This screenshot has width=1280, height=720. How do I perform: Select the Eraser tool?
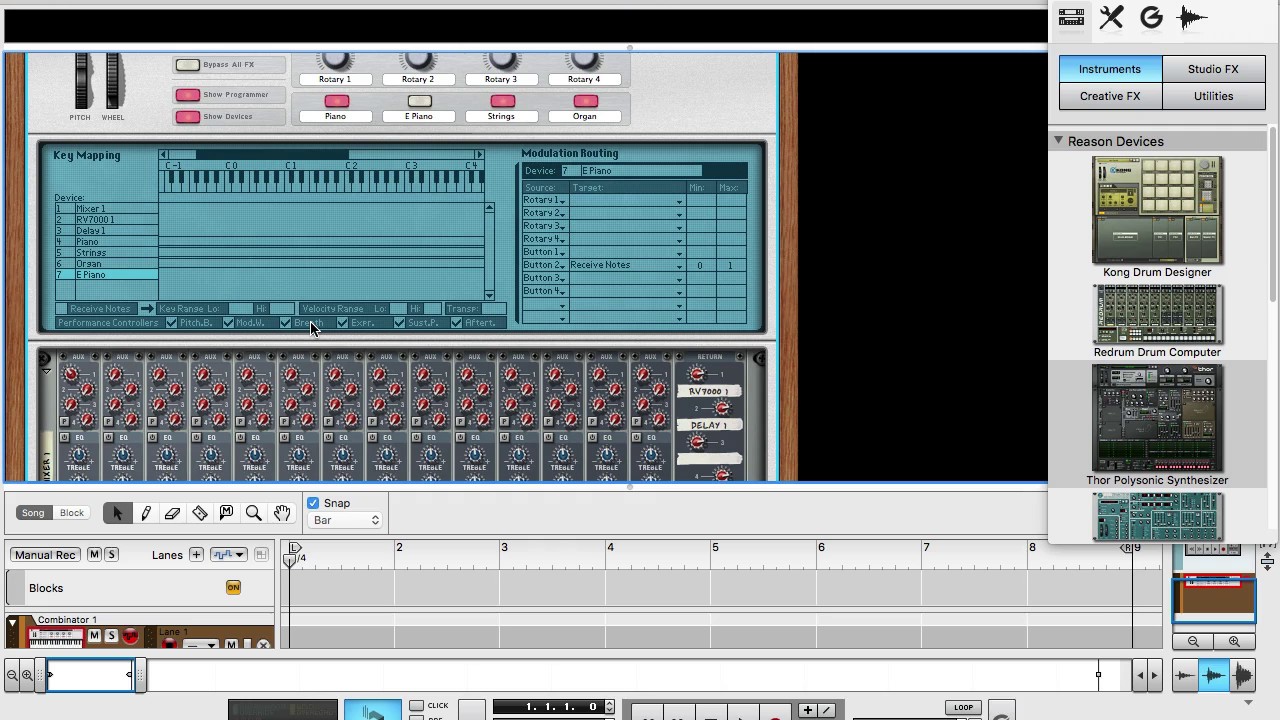tap(172, 513)
